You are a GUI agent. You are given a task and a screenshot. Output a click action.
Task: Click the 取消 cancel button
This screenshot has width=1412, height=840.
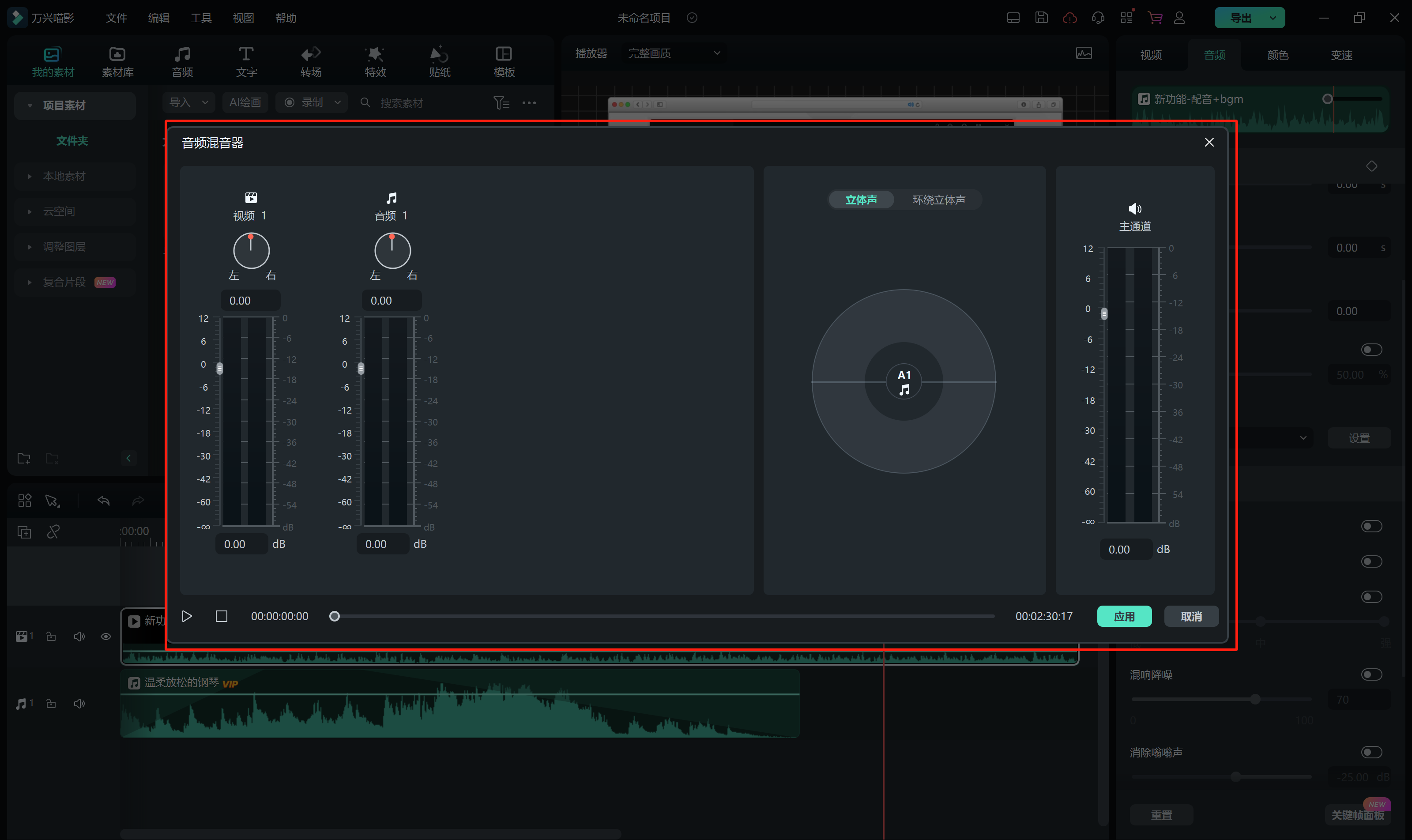click(x=1191, y=616)
